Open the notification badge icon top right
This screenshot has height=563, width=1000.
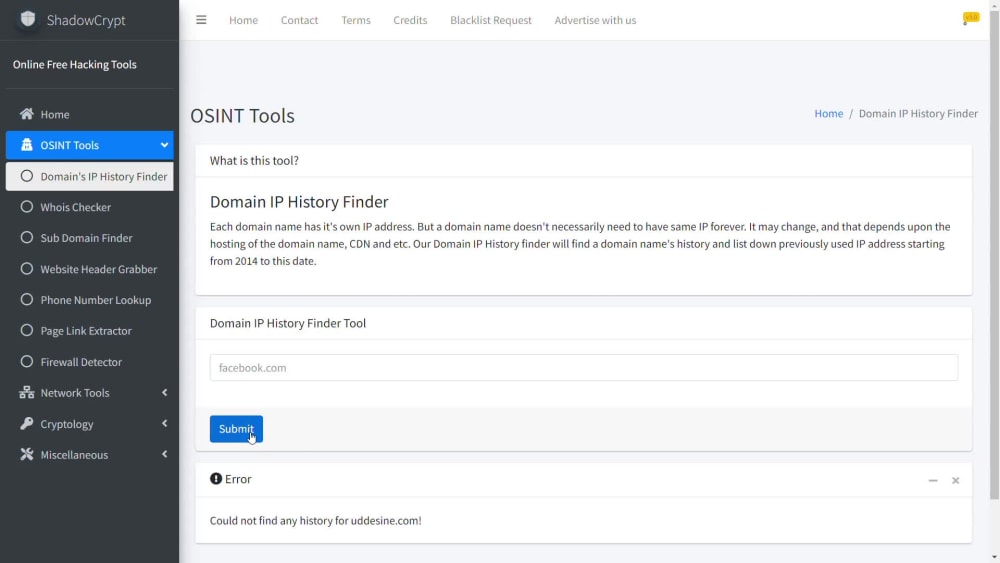pyautogui.click(x=970, y=18)
